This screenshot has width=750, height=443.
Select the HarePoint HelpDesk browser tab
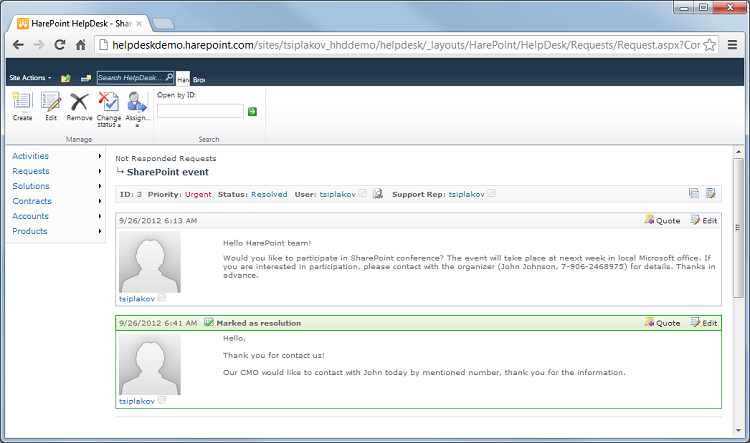(80, 23)
